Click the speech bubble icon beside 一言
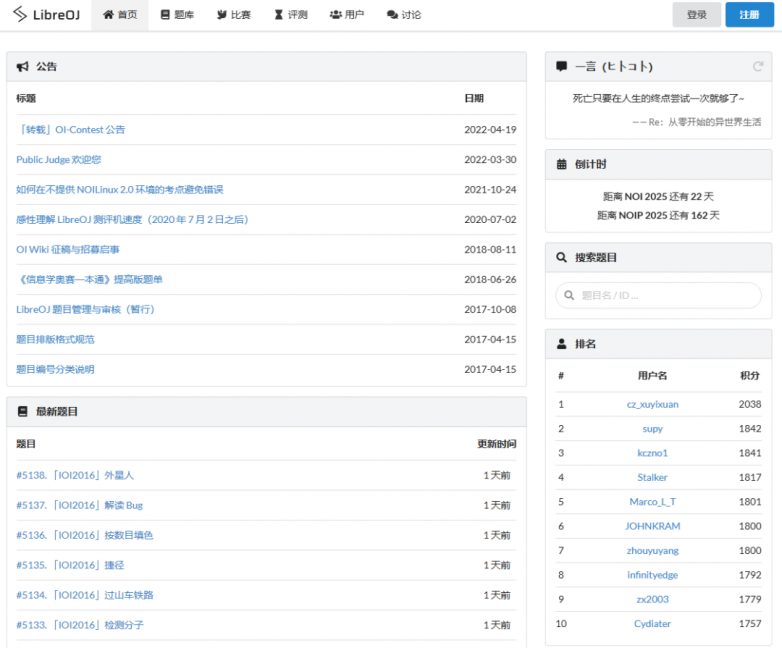The image size is (782, 648). (562, 67)
